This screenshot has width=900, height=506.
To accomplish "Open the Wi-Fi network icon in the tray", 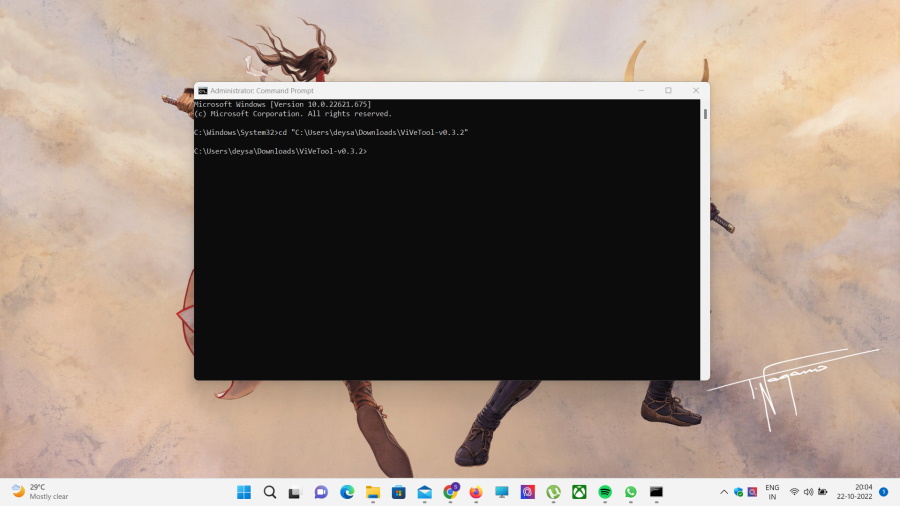I will pos(794,492).
